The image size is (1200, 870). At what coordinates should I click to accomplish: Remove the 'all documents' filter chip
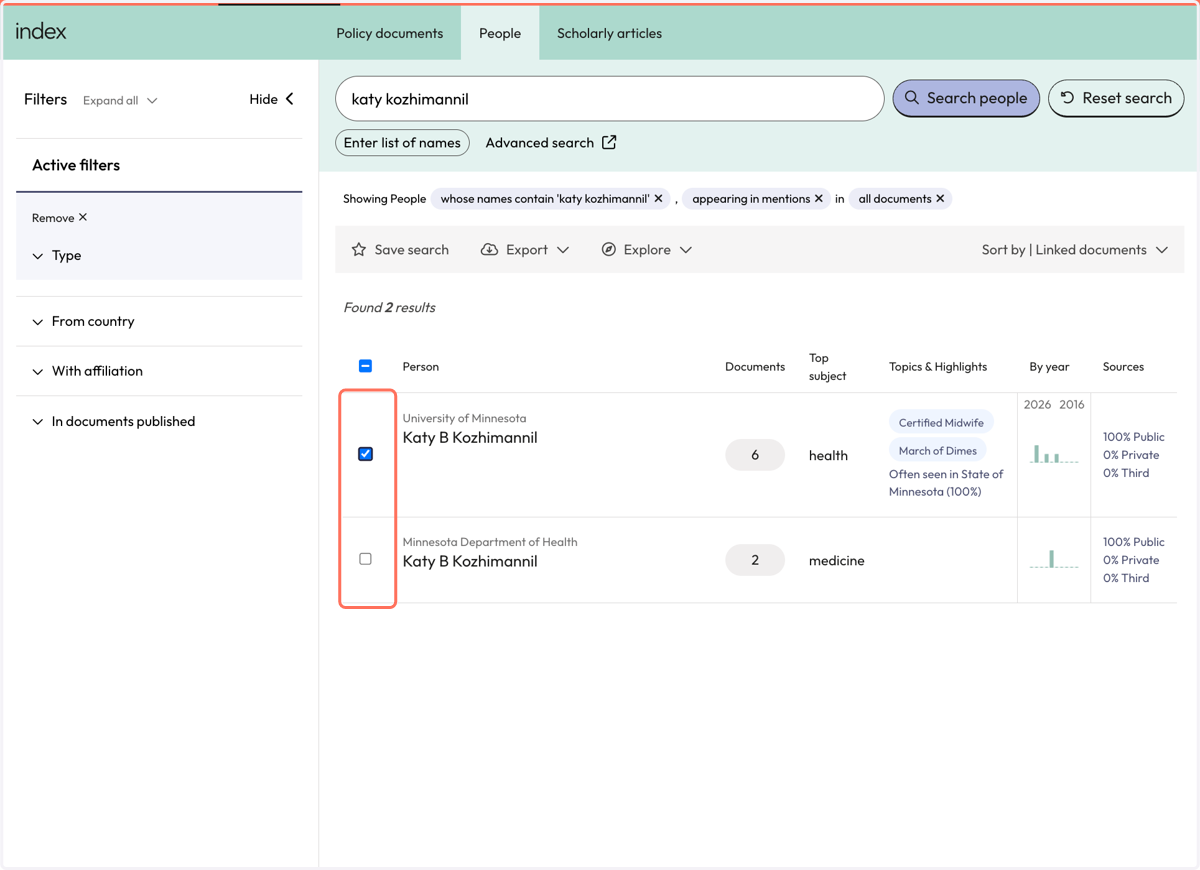[940, 199]
